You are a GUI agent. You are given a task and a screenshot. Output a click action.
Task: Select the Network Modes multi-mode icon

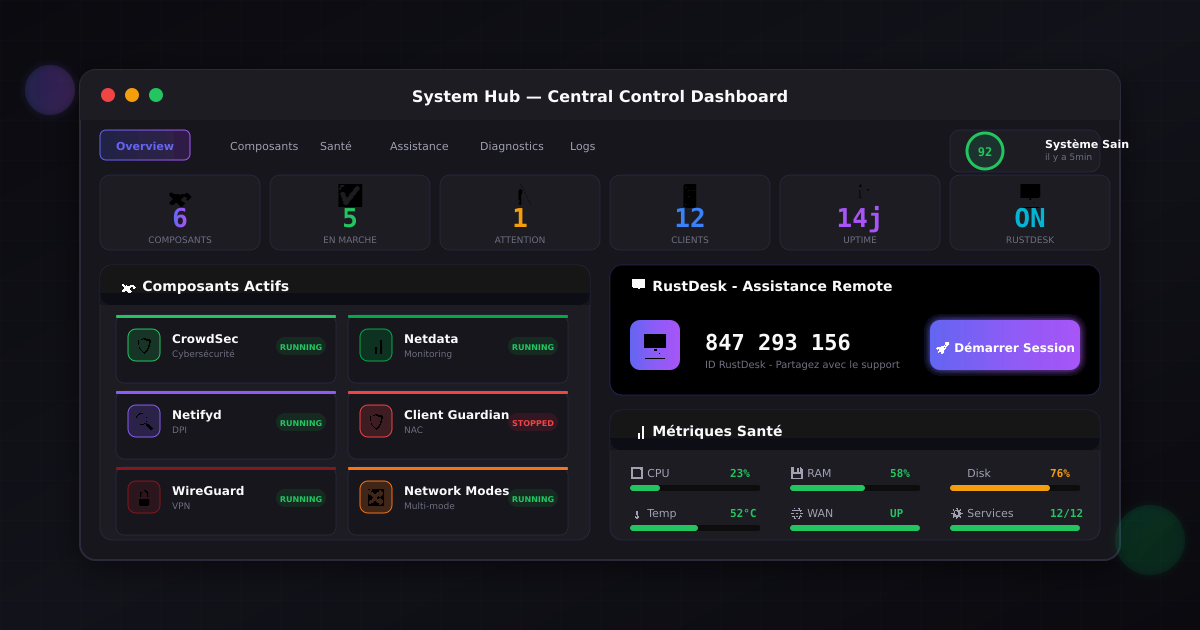click(x=376, y=497)
